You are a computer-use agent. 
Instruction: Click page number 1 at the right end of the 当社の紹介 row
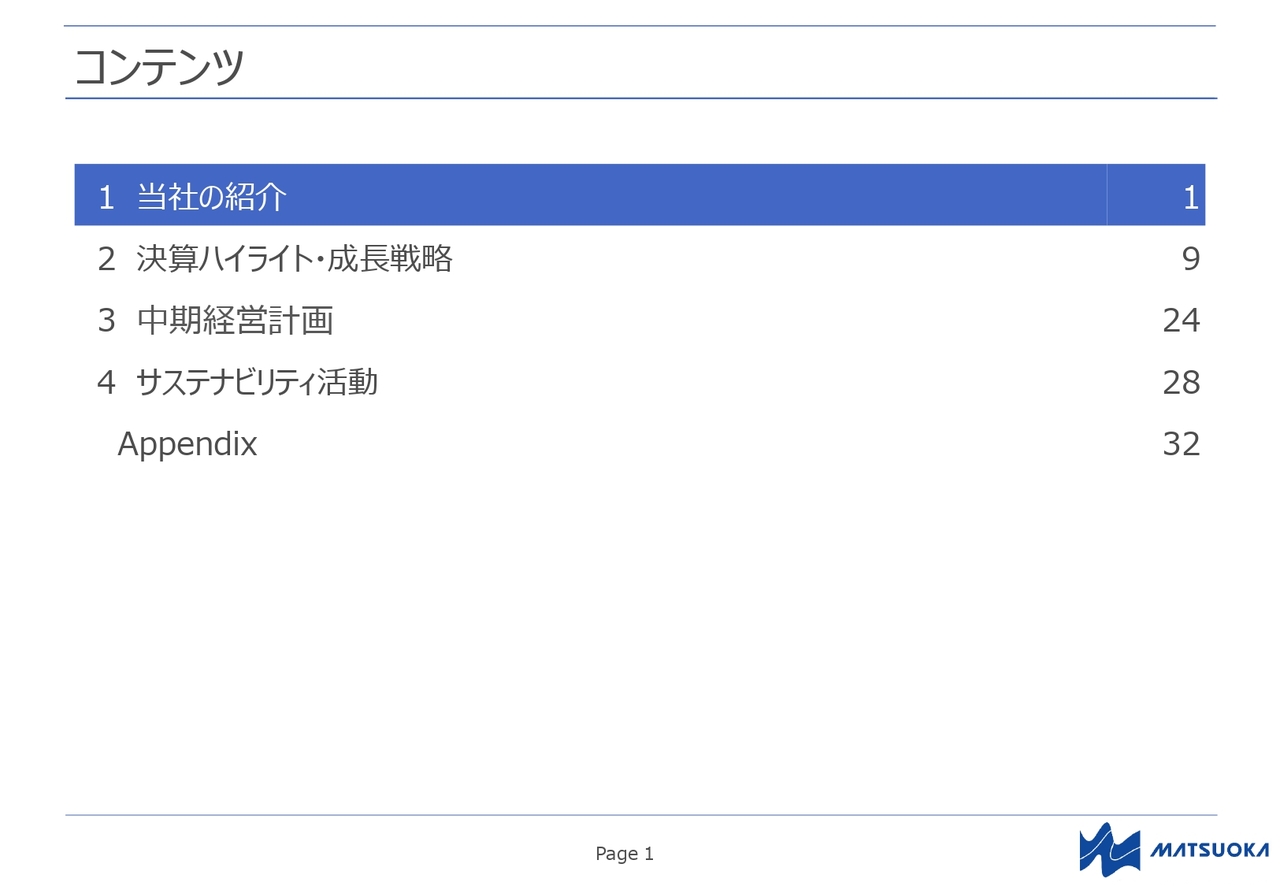[1190, 197]
